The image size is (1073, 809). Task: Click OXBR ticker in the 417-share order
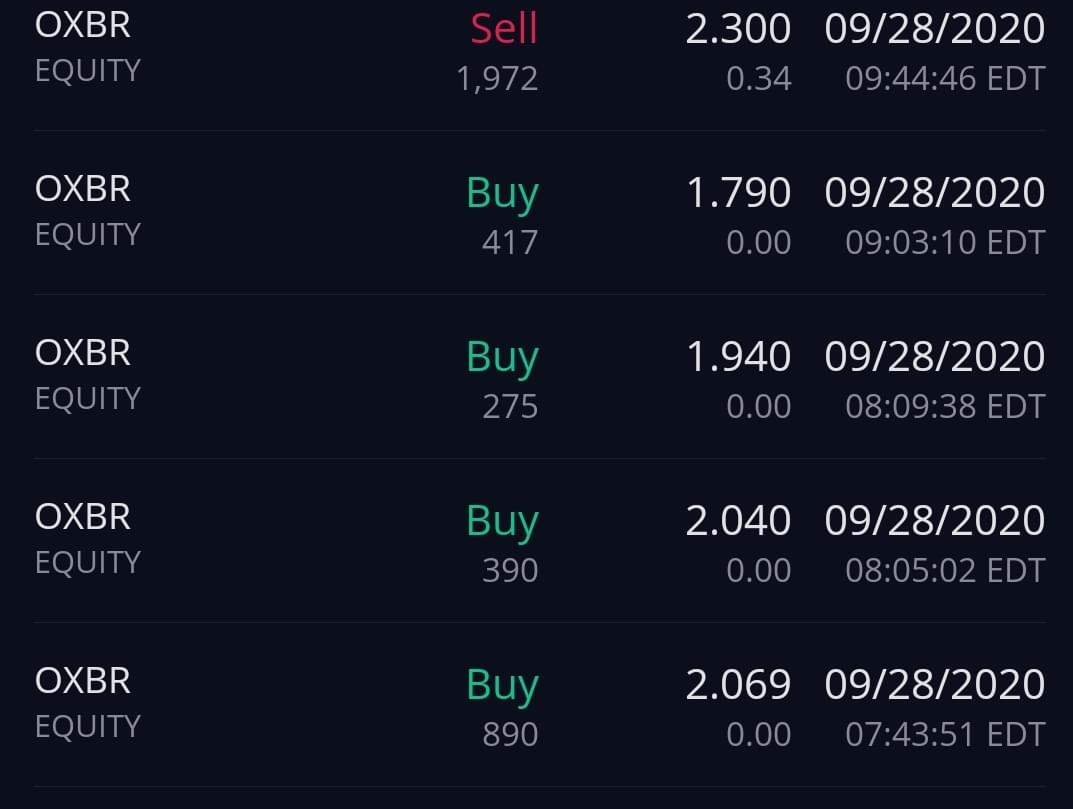pos(83,189)
